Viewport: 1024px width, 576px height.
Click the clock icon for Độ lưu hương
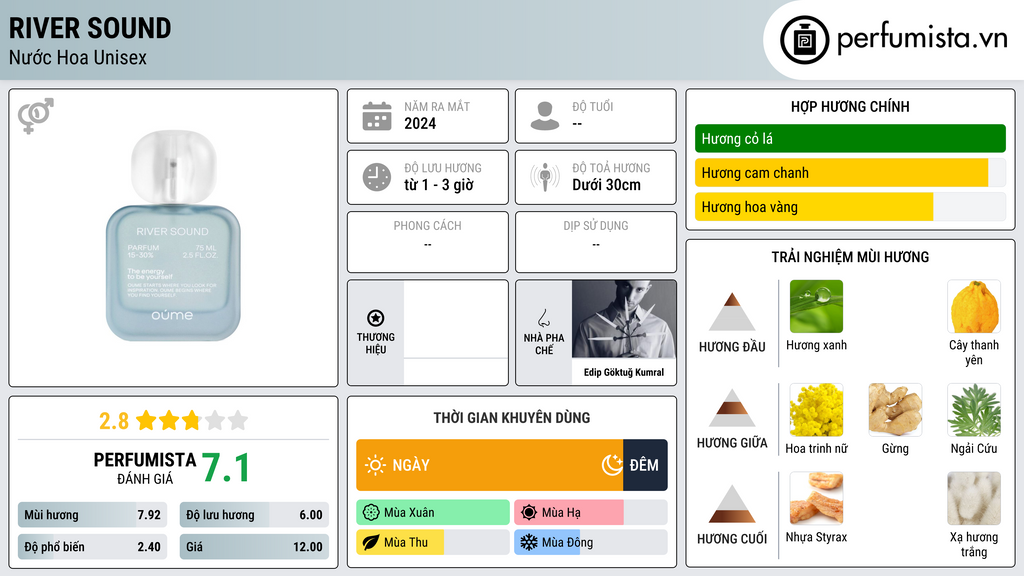point(377,177)
